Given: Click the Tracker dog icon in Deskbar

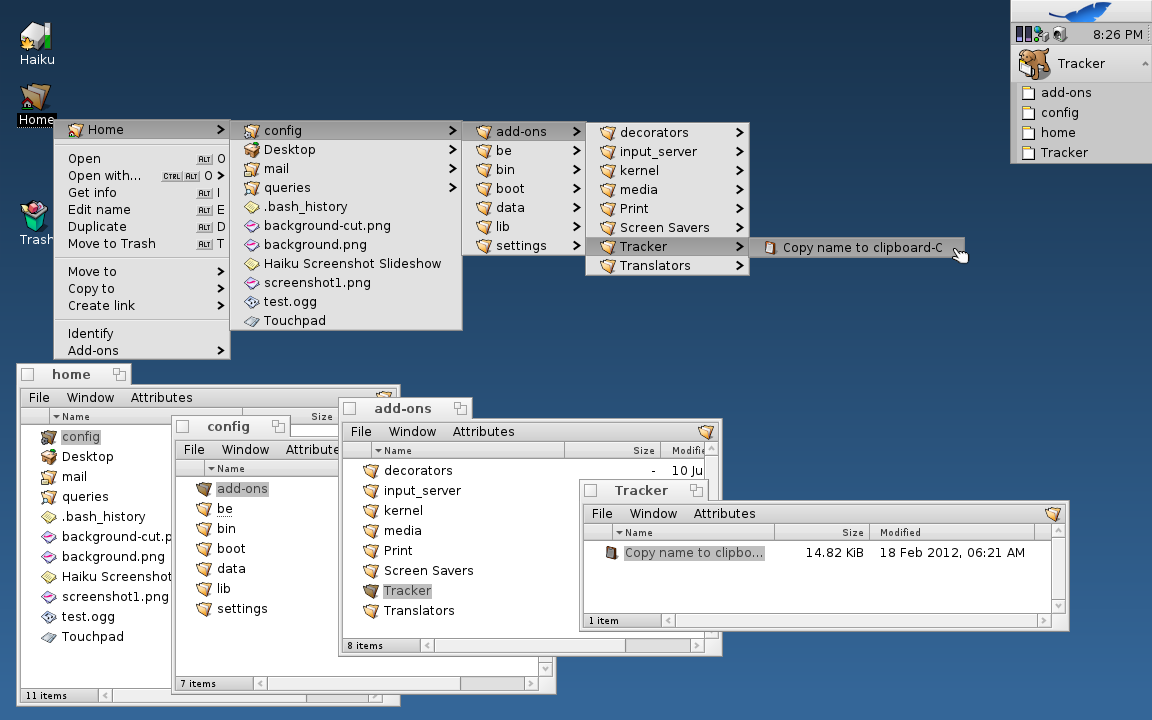Looking at the screenshot, I should [1033, 63].
